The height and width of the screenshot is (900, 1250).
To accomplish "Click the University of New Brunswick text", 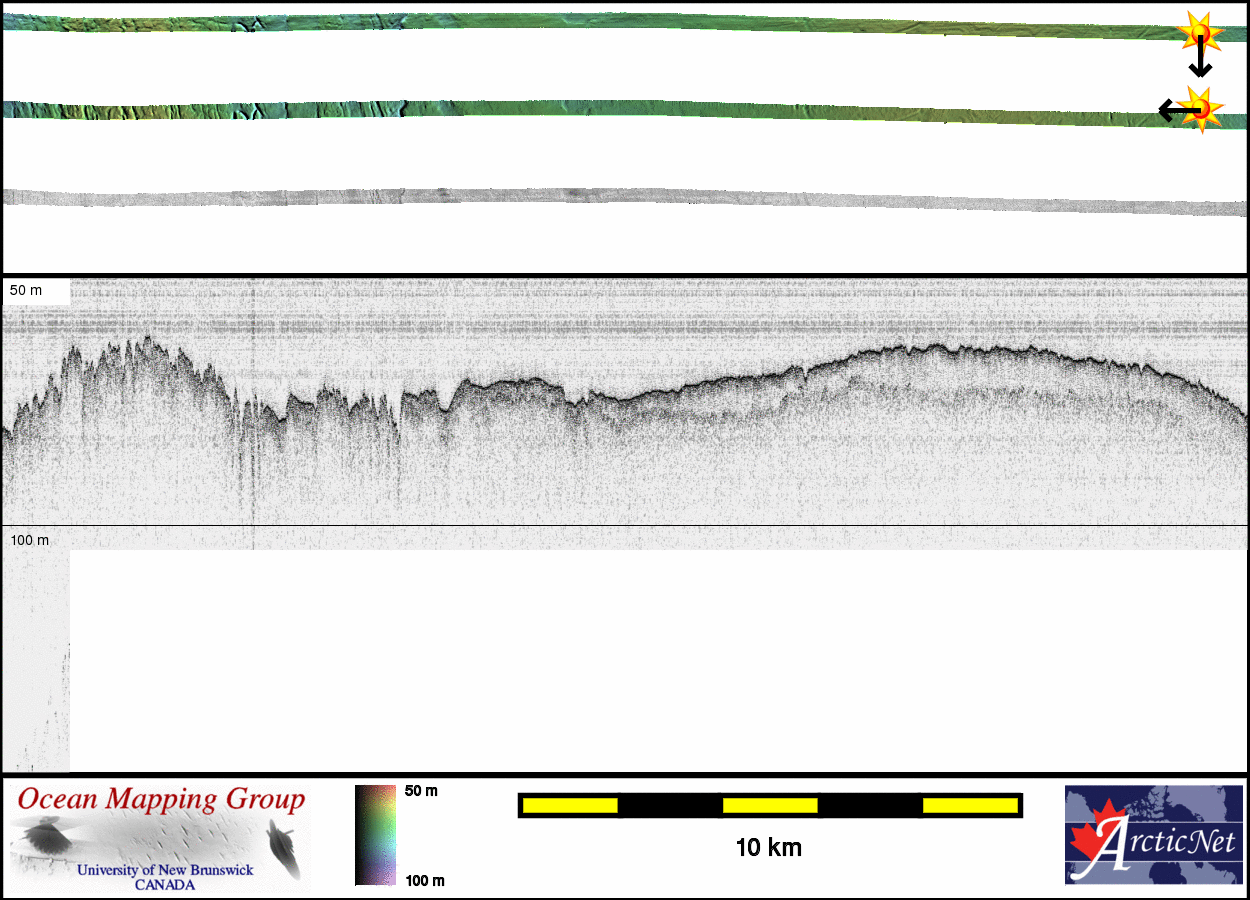I will pos(165,870).
